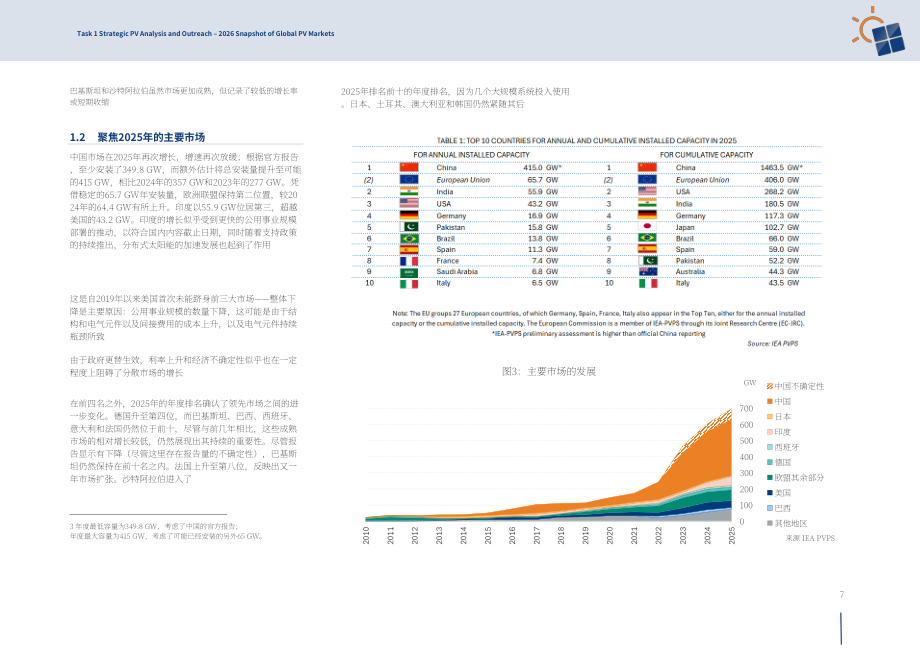Click Pakistan's flag beside 52.2 GW
The height and width of the screenshot is (651, 920).
coord(648,261)
